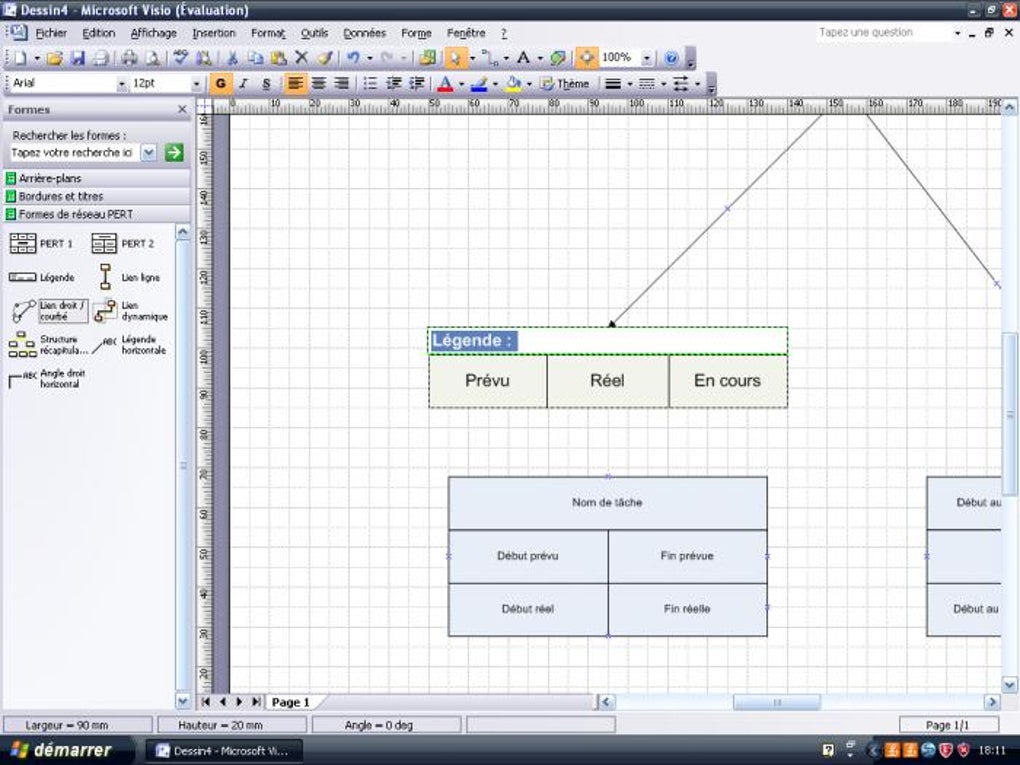Click the Windows démarrer button
Viewport: 1020px width, 765px height.
click(60, 749)
